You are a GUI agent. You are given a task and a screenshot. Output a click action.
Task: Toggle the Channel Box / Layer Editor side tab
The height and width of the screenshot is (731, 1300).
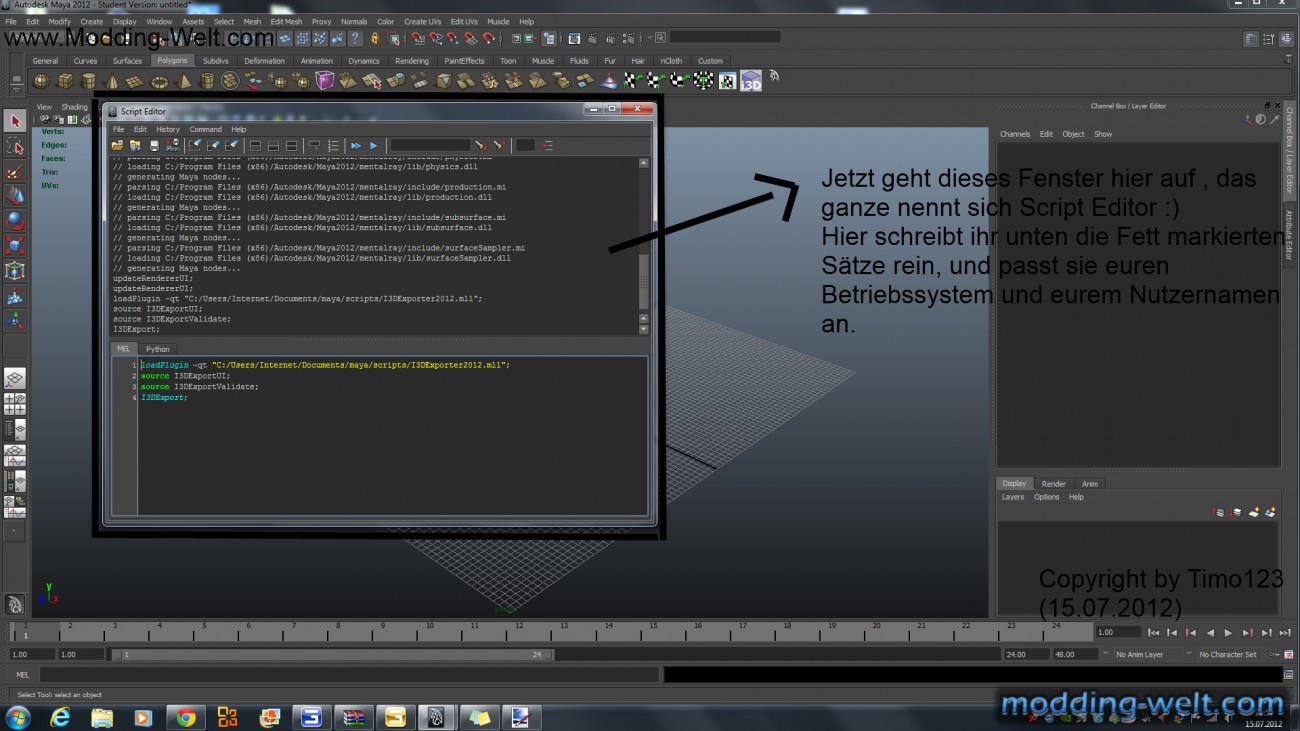tap(1290, 150)
